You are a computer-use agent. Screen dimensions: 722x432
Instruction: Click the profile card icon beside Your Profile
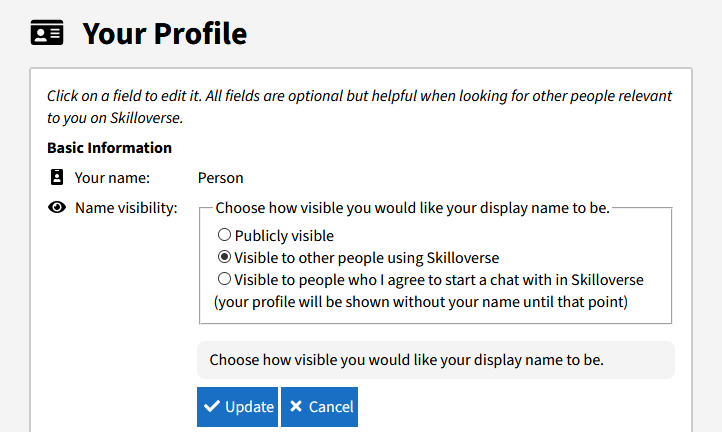pyautogui.click(x=47, y=33)
